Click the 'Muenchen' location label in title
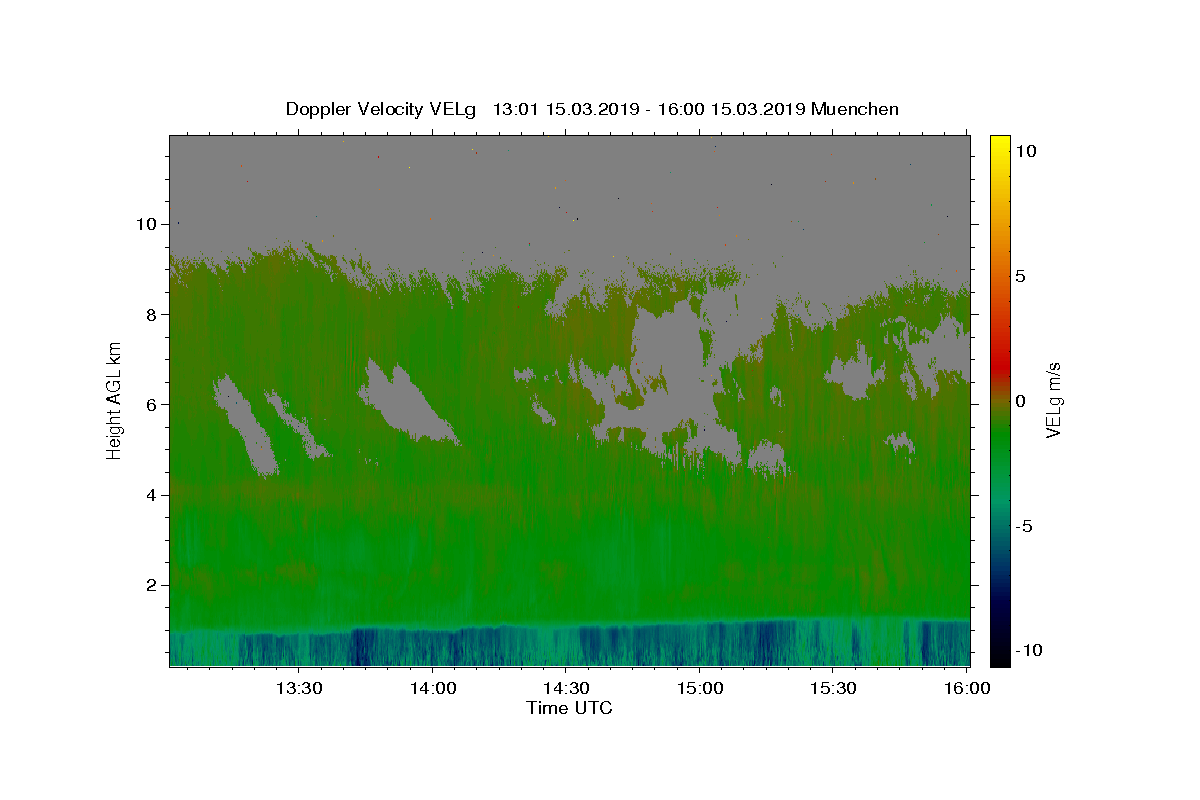This screenshot has height=800, width=1200. click(x=855, y=109)
